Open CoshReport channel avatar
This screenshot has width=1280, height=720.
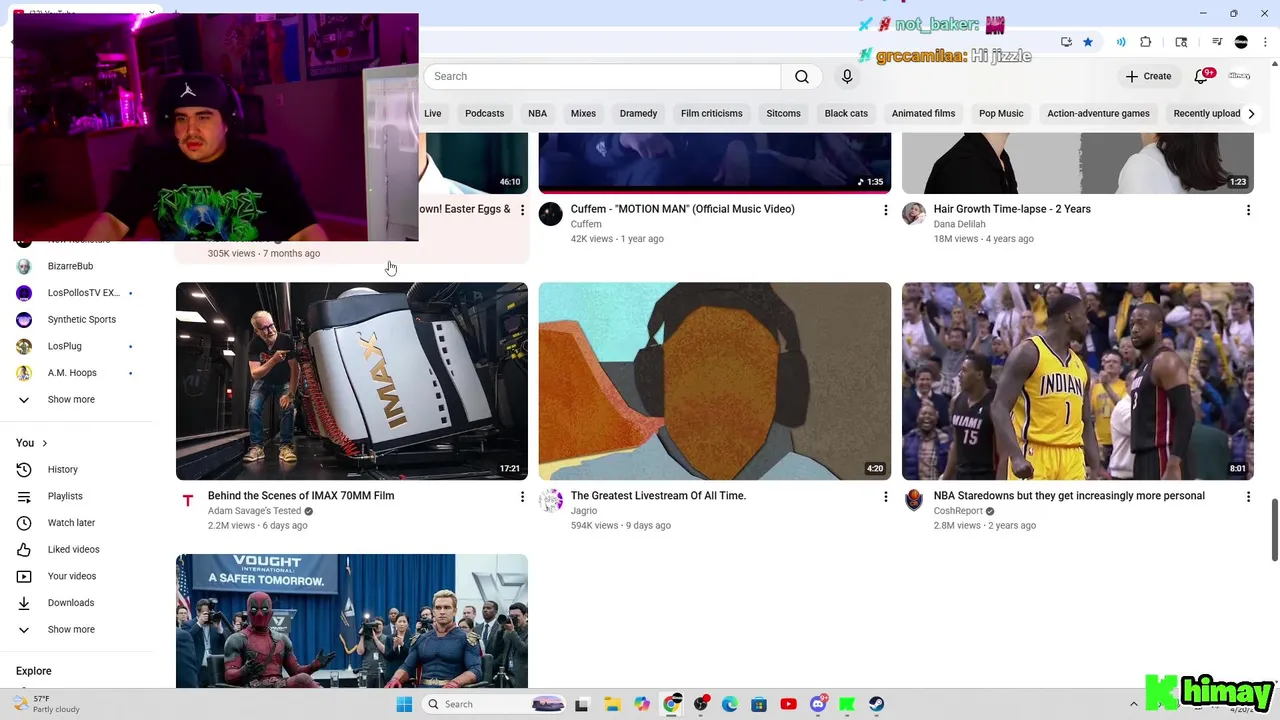pyautogui.click(x=914, y=501)
